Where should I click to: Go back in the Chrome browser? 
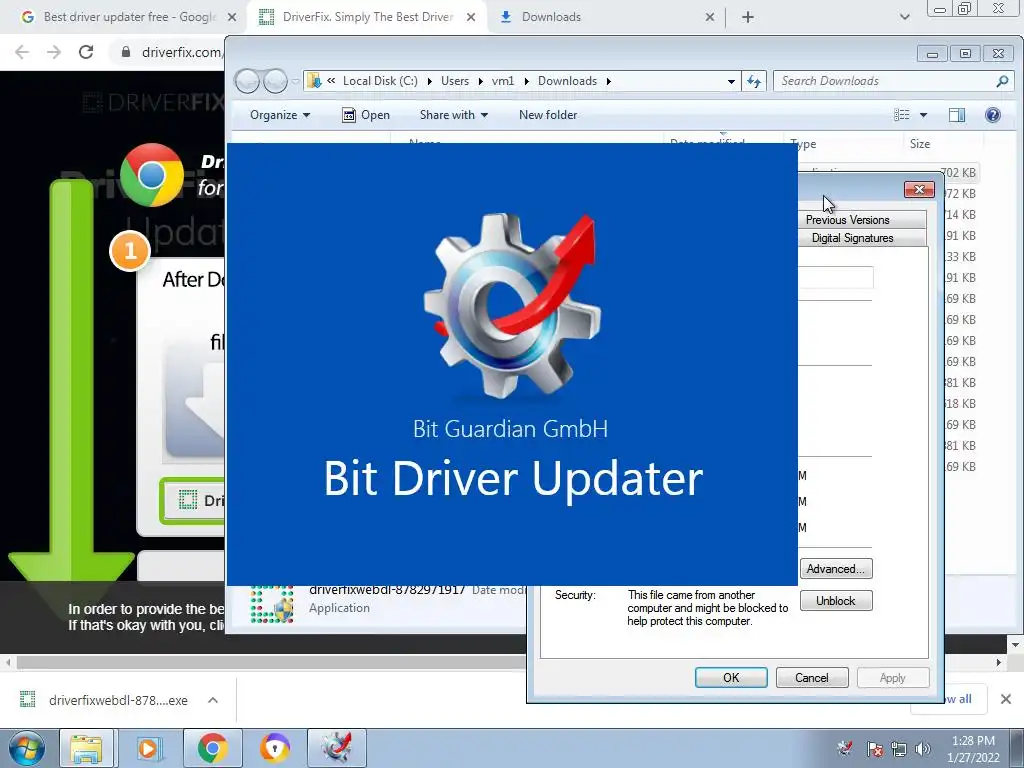click(22, 52)
